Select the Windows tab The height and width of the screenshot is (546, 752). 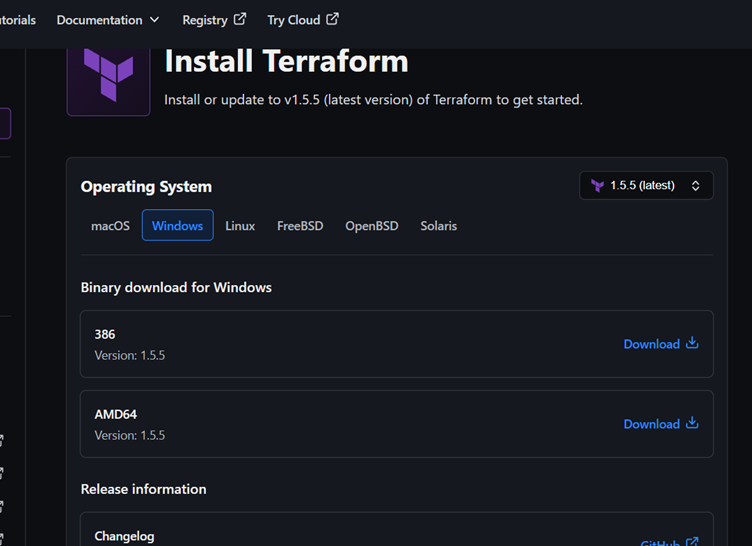click(177, 226)
